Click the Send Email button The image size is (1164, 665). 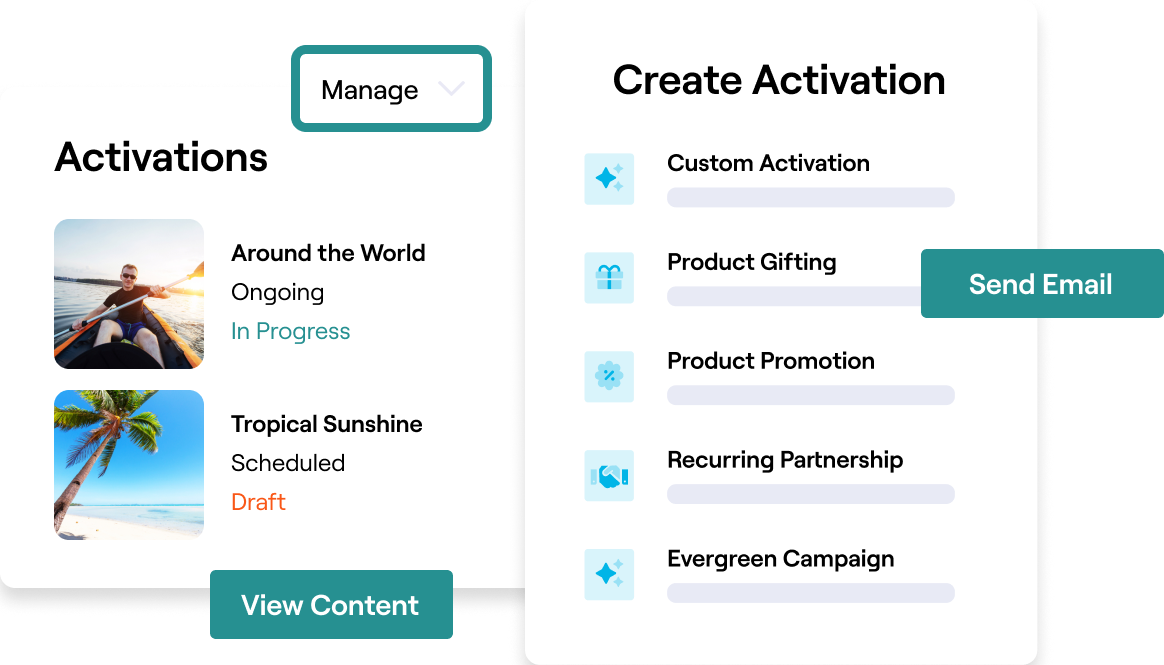tap(1042, 284)
